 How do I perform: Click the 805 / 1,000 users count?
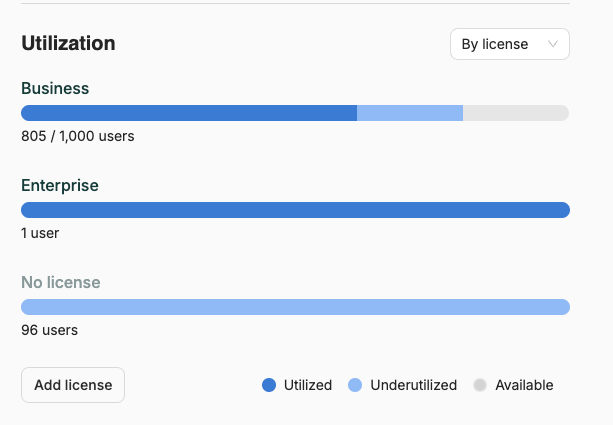tap(77, 136)
